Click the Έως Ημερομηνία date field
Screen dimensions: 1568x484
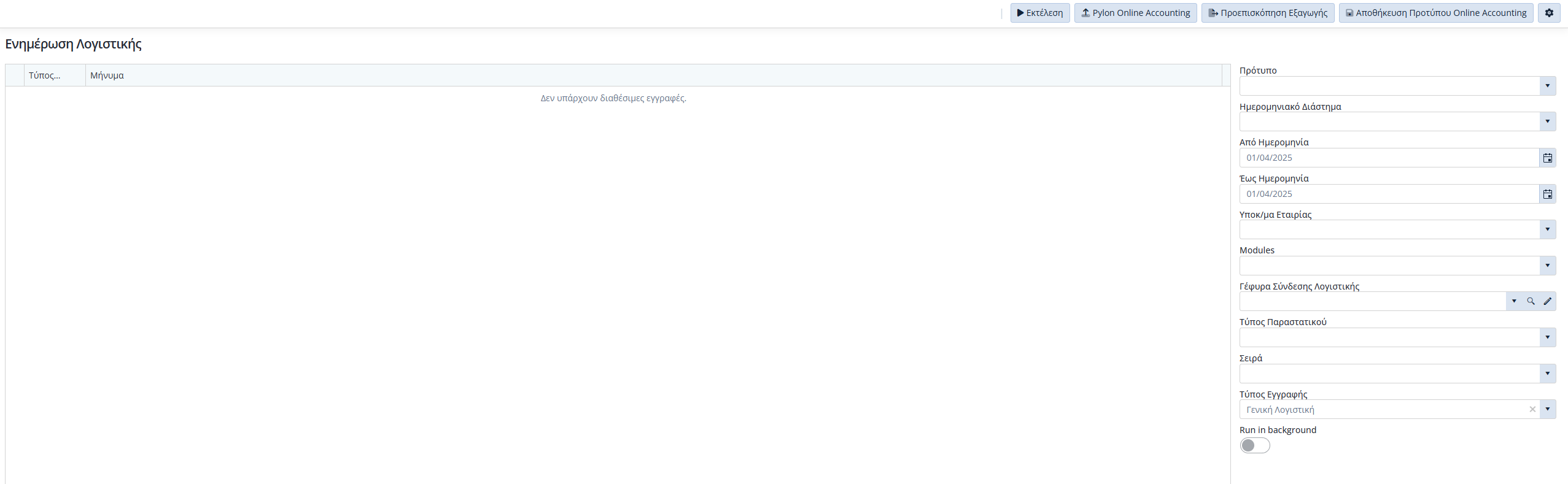coord(1389,194)
